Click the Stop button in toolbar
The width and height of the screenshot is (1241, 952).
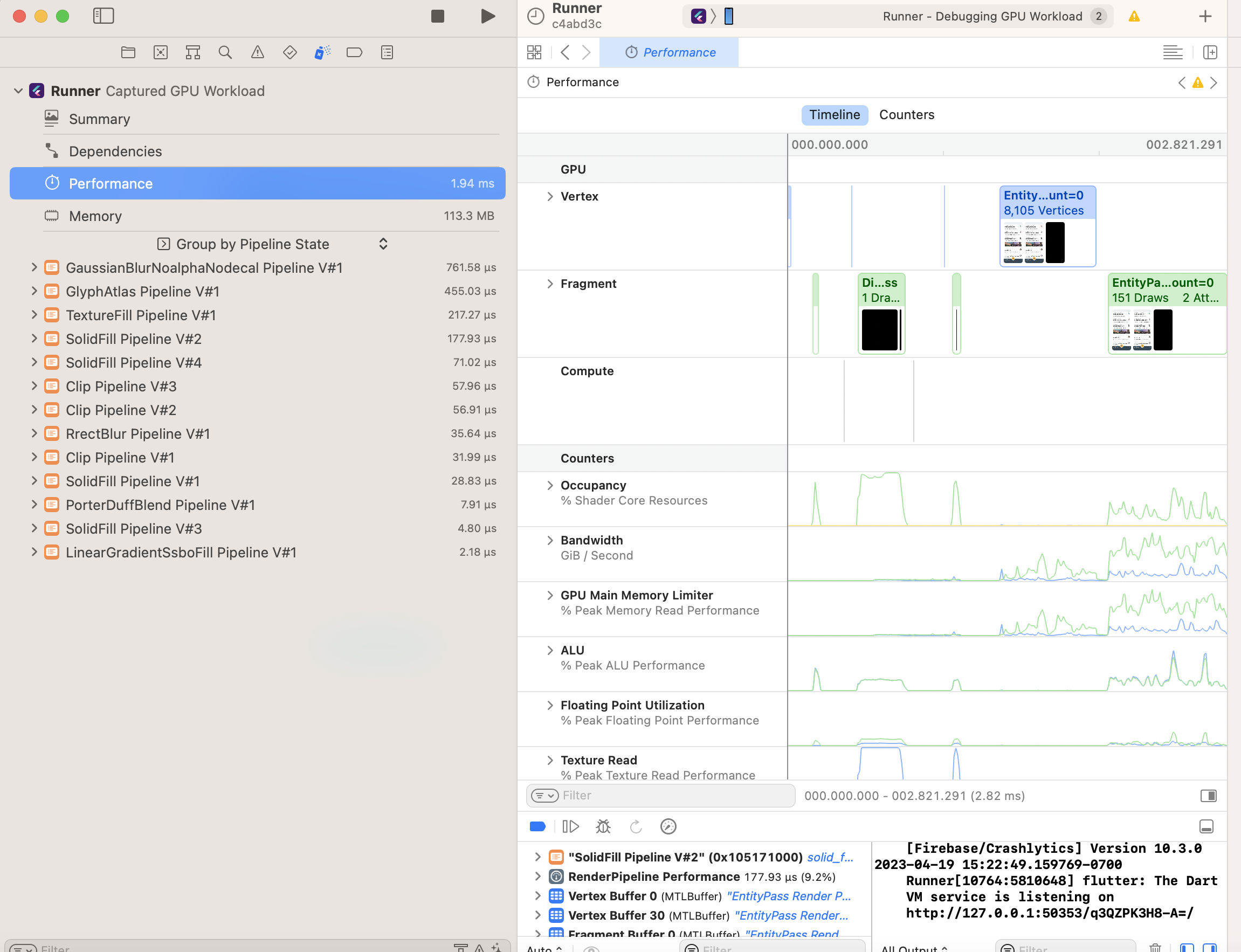(x=437, y=16)
